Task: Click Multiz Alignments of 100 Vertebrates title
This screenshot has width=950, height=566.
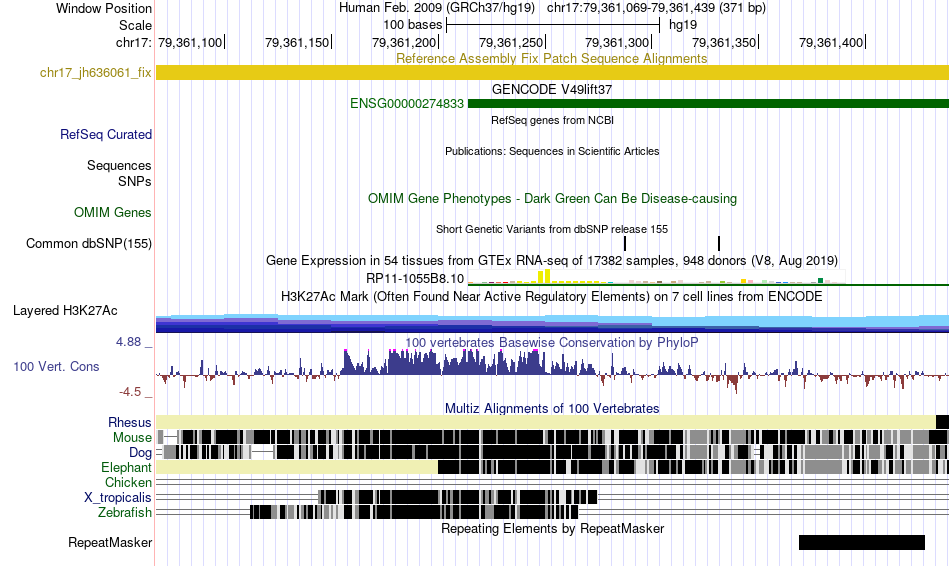Action: 552,408
